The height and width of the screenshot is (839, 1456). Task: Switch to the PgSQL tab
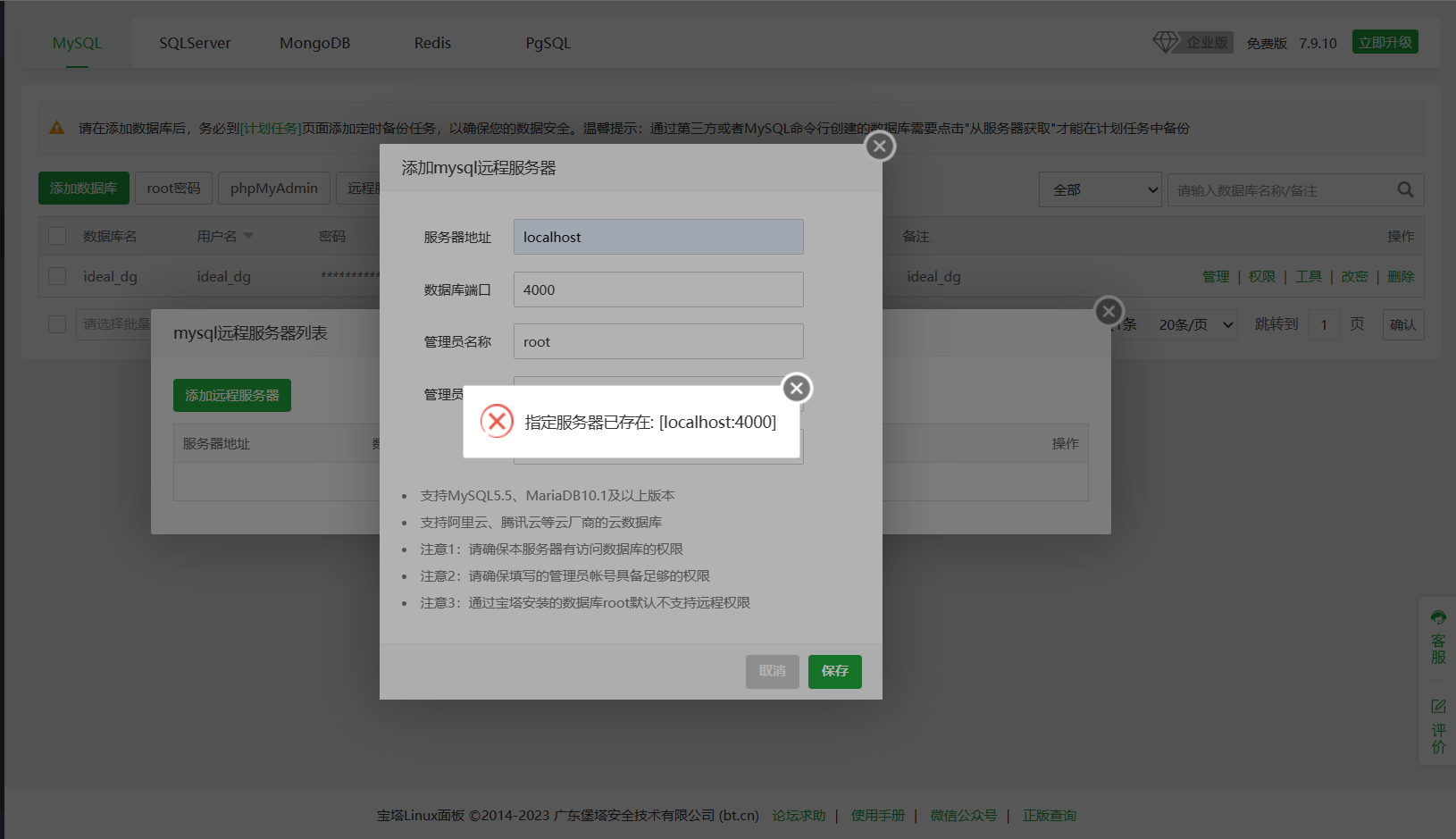pyautogui.click(x=548, y=43)
